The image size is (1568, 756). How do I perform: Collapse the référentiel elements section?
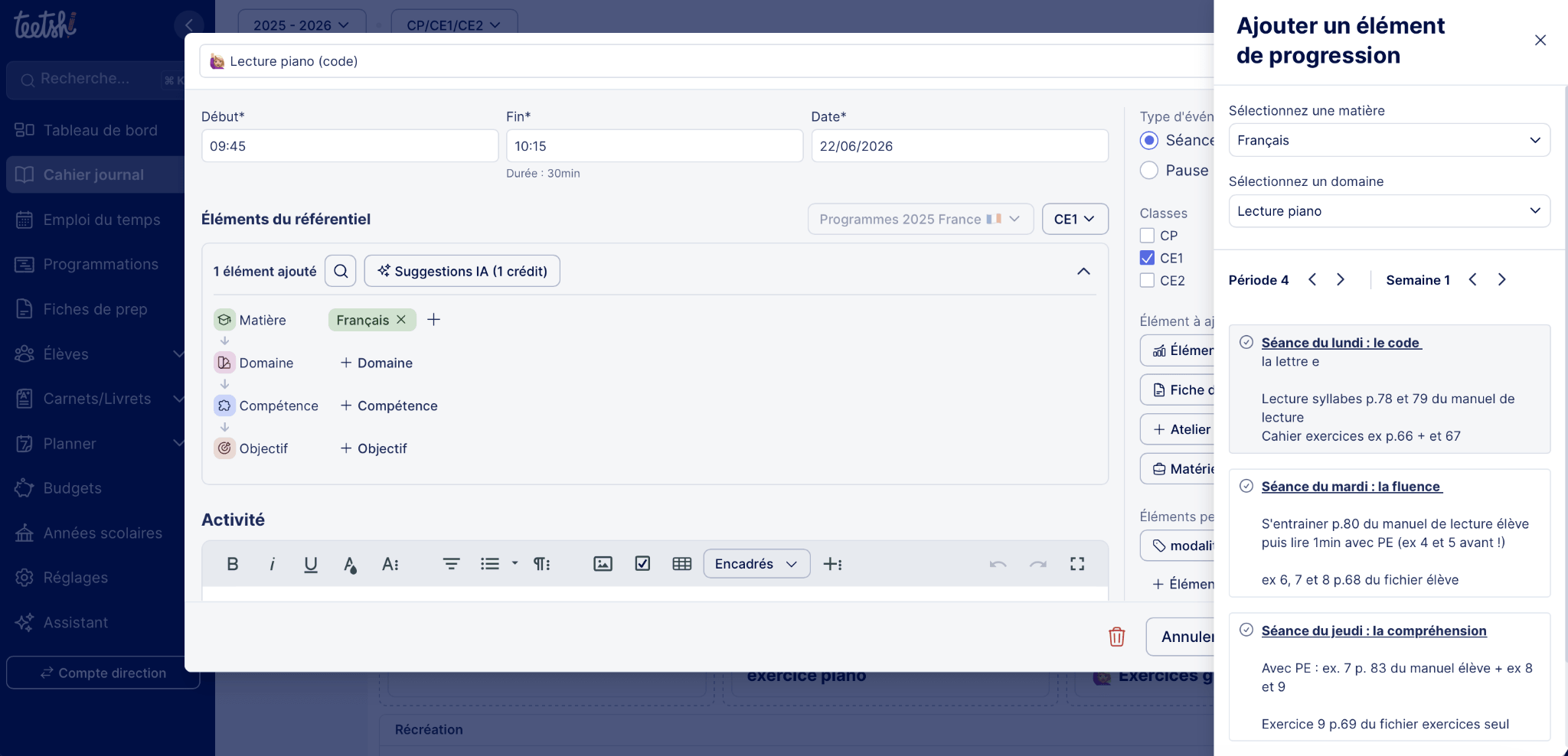click(x=1083, y=271)
